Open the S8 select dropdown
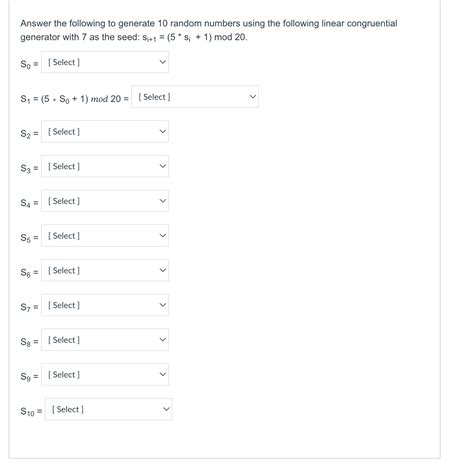The width and height of the screenshot is (474, 465). [x=105, y=340]
